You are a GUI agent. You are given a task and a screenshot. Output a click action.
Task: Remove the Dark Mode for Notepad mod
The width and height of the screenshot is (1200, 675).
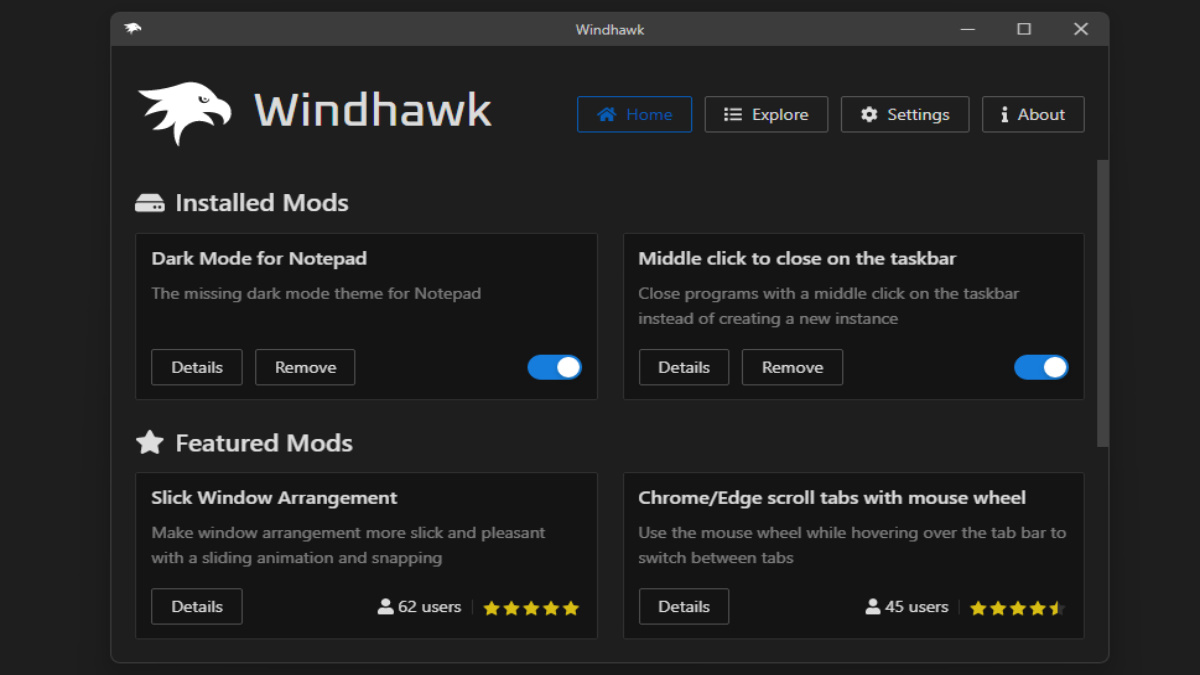[305, 367]
